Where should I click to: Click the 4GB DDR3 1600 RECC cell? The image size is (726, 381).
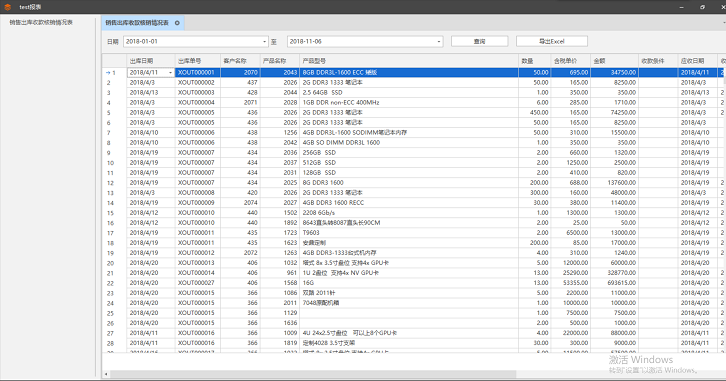[x=409, y=203]
